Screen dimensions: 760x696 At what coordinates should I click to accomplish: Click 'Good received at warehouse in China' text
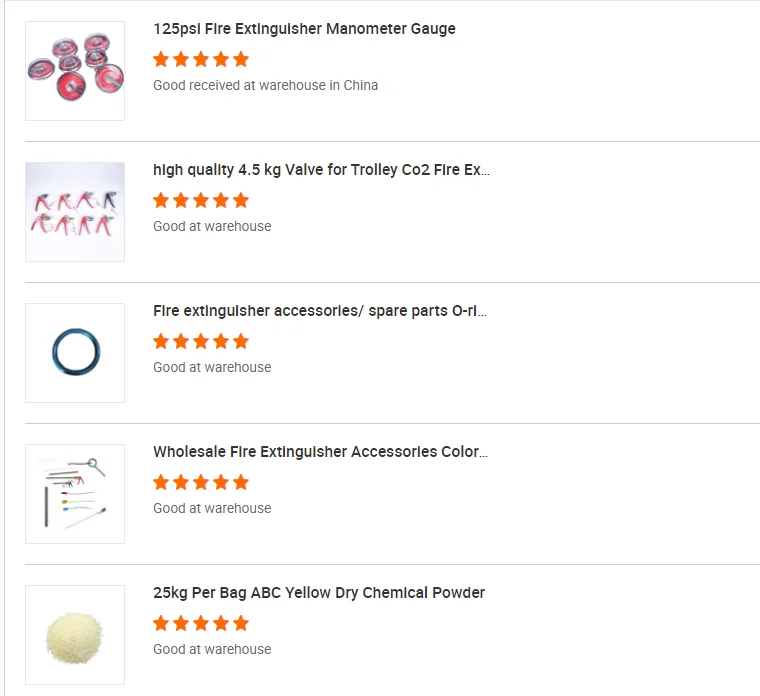tap(265, 86)
